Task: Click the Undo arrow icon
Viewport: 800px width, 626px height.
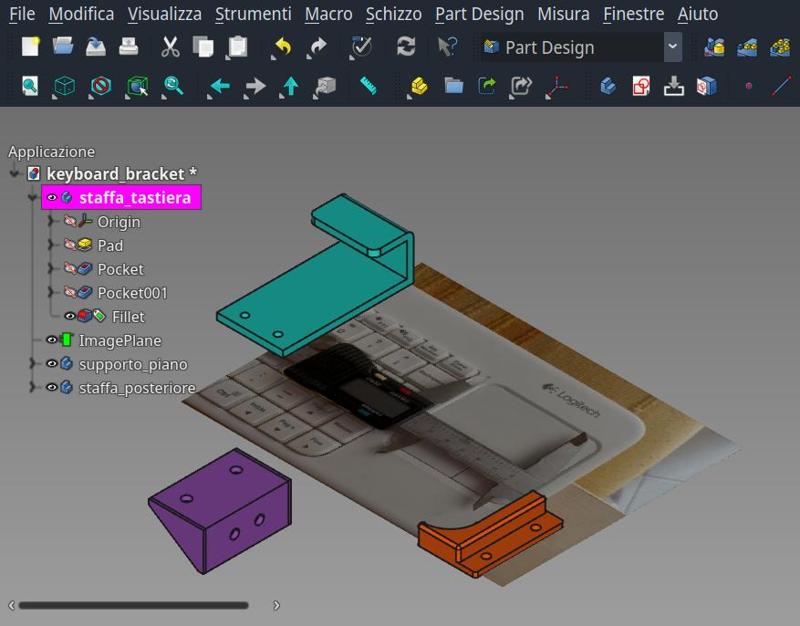Action: click(282, 47)
